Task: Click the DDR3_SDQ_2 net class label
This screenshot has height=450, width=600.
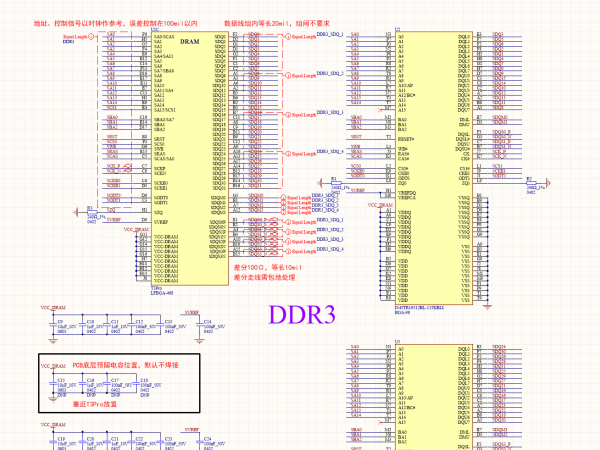Action: tap(329, 73)
